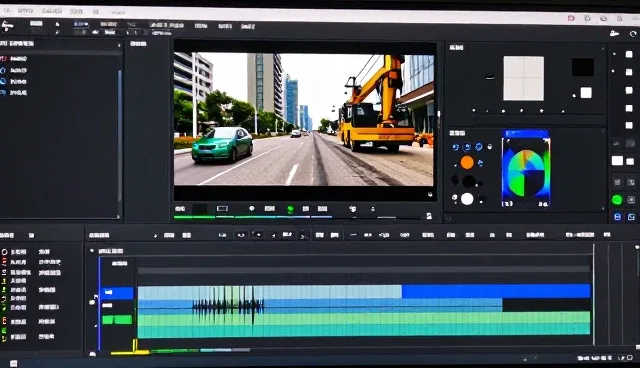The height and width of the screenshot is (368, 640).
Task: Click the collapse arrow on the media panel header
Action: coord(119,45)
